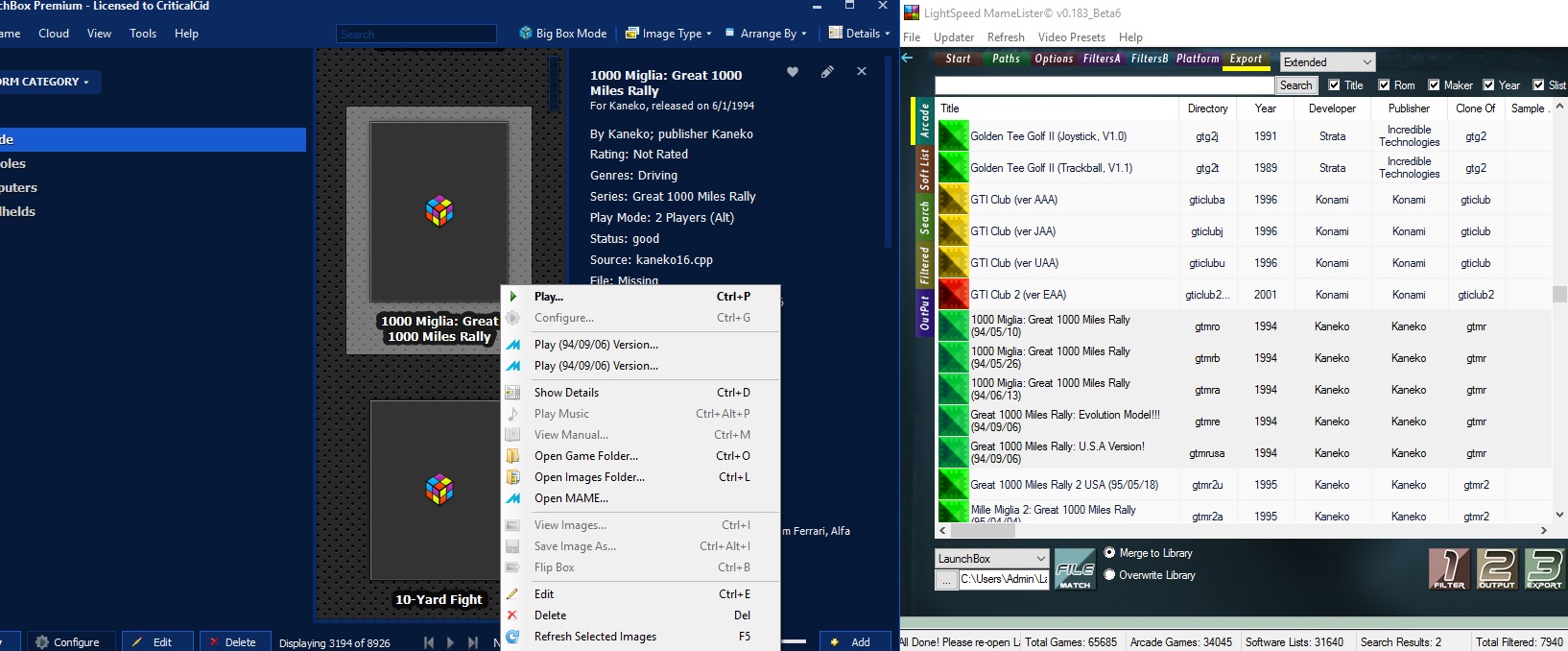The height and width of the screenshot is (651, 1568).
Task: Click the yellow icon for GTI Club (ver AAA)
Action: (x=953, y=200)
